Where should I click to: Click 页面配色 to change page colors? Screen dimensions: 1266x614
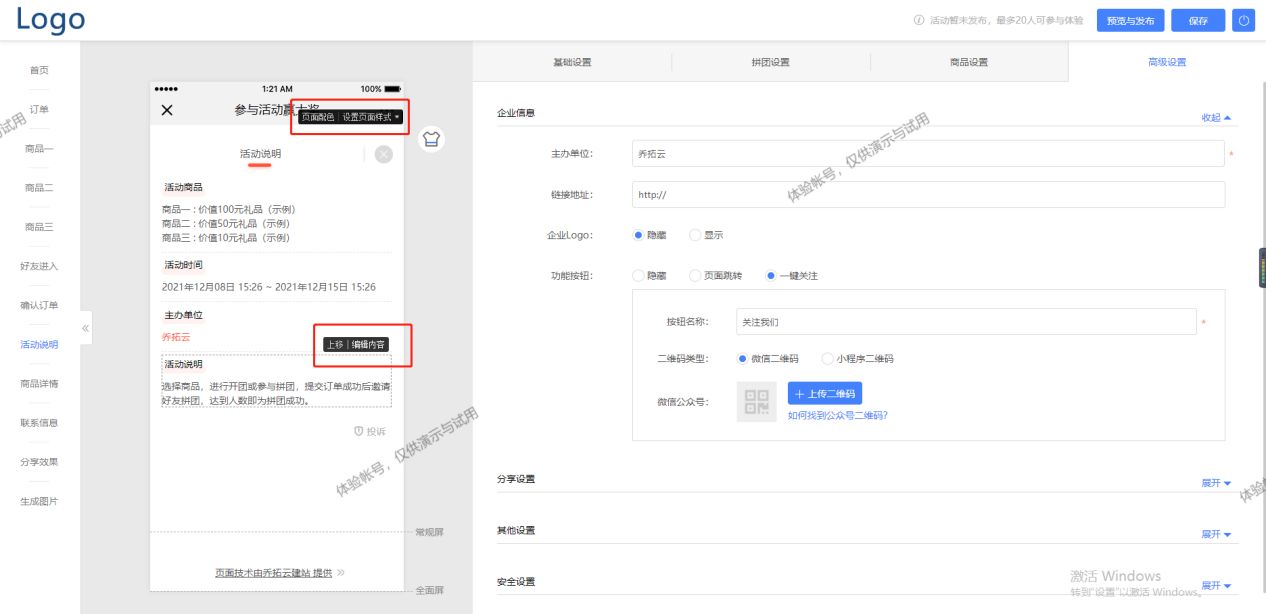tap(318, 118)
